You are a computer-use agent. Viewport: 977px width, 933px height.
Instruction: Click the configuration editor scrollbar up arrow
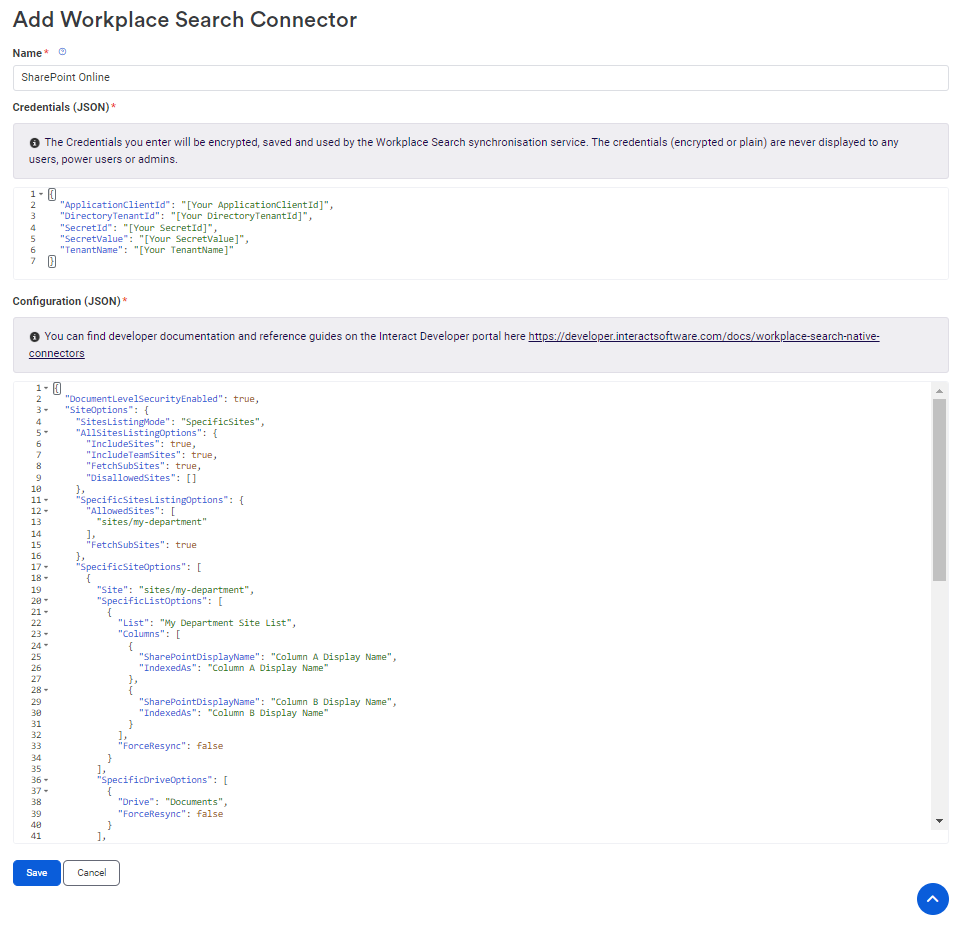[939, 391]
